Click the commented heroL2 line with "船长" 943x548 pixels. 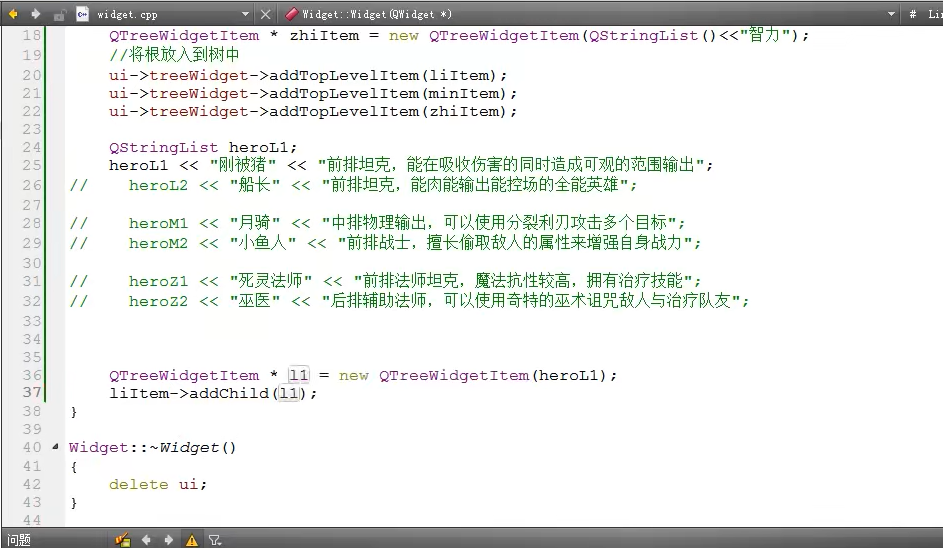click(353, 185)
